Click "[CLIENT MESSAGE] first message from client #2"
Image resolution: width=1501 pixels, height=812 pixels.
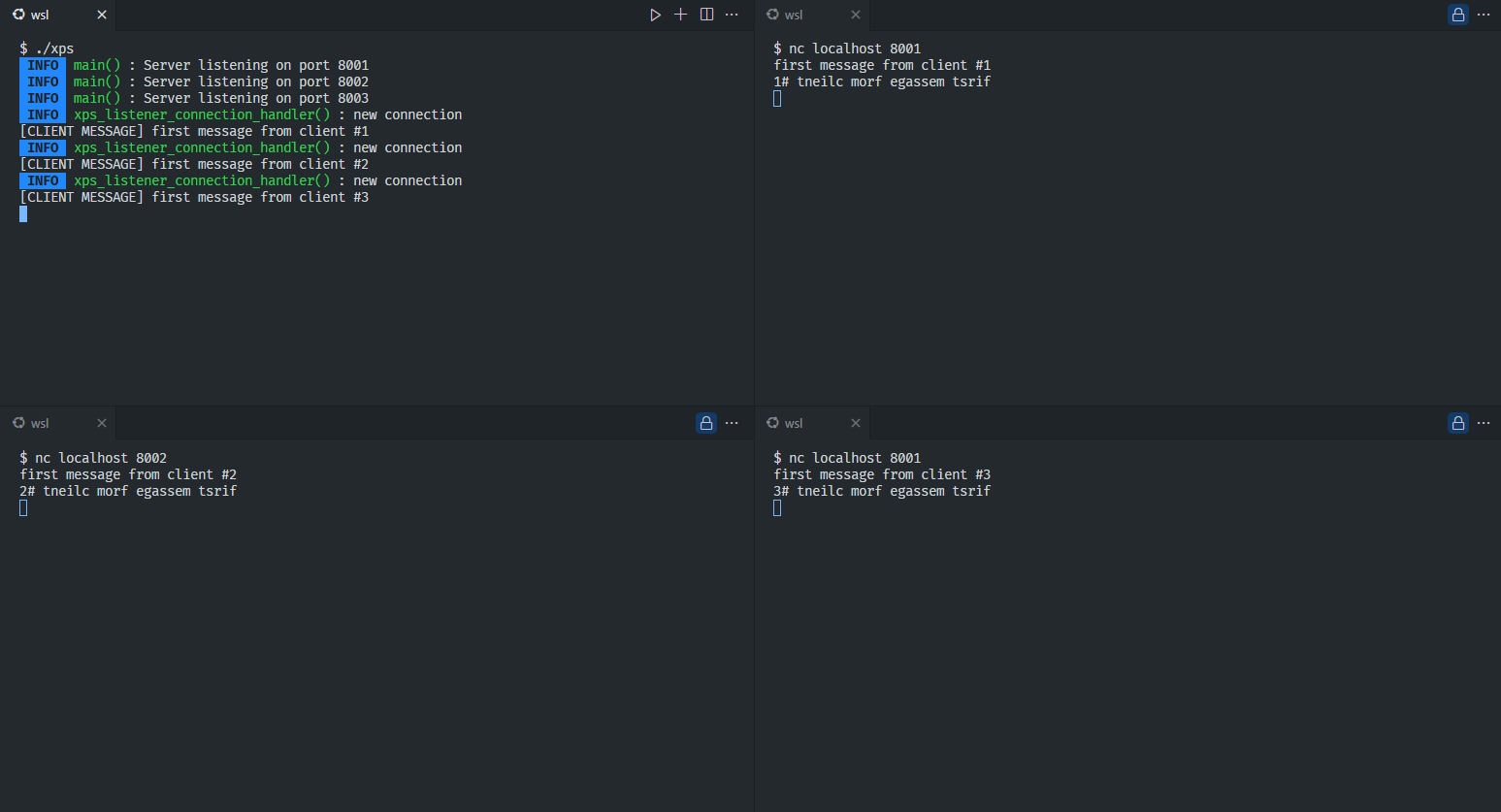pyautogui.click(x=194, y=164)
